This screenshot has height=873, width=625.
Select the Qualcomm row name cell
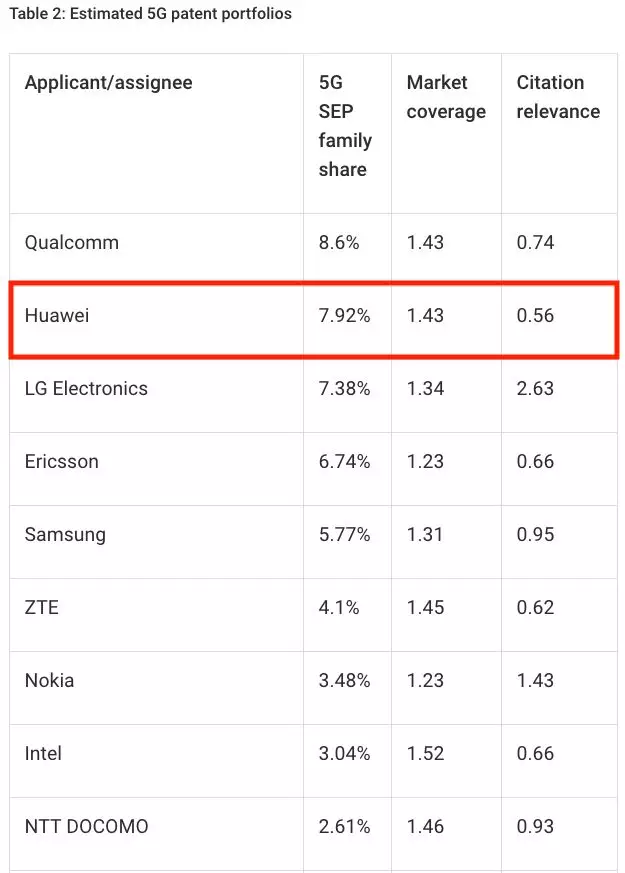pyautogui.click(x=72, y=242)
